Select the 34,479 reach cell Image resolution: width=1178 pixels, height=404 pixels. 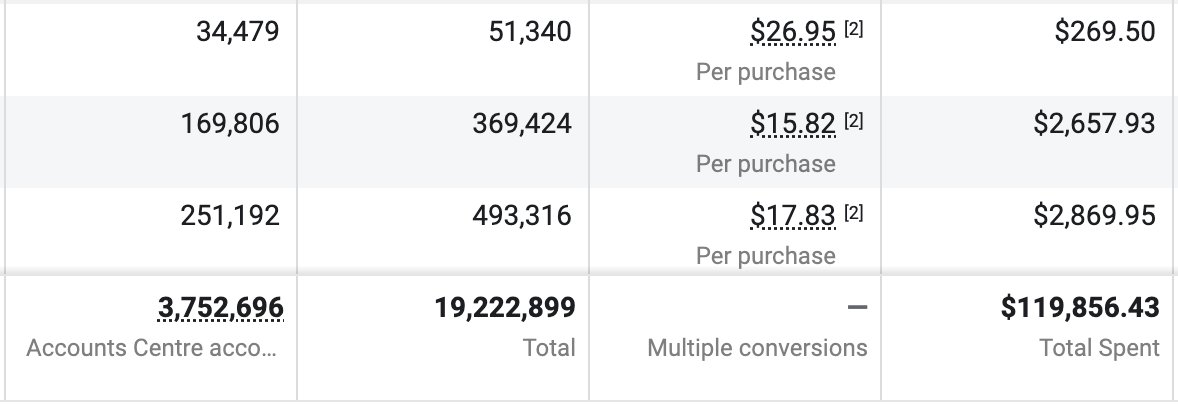[x=238, y=32]
